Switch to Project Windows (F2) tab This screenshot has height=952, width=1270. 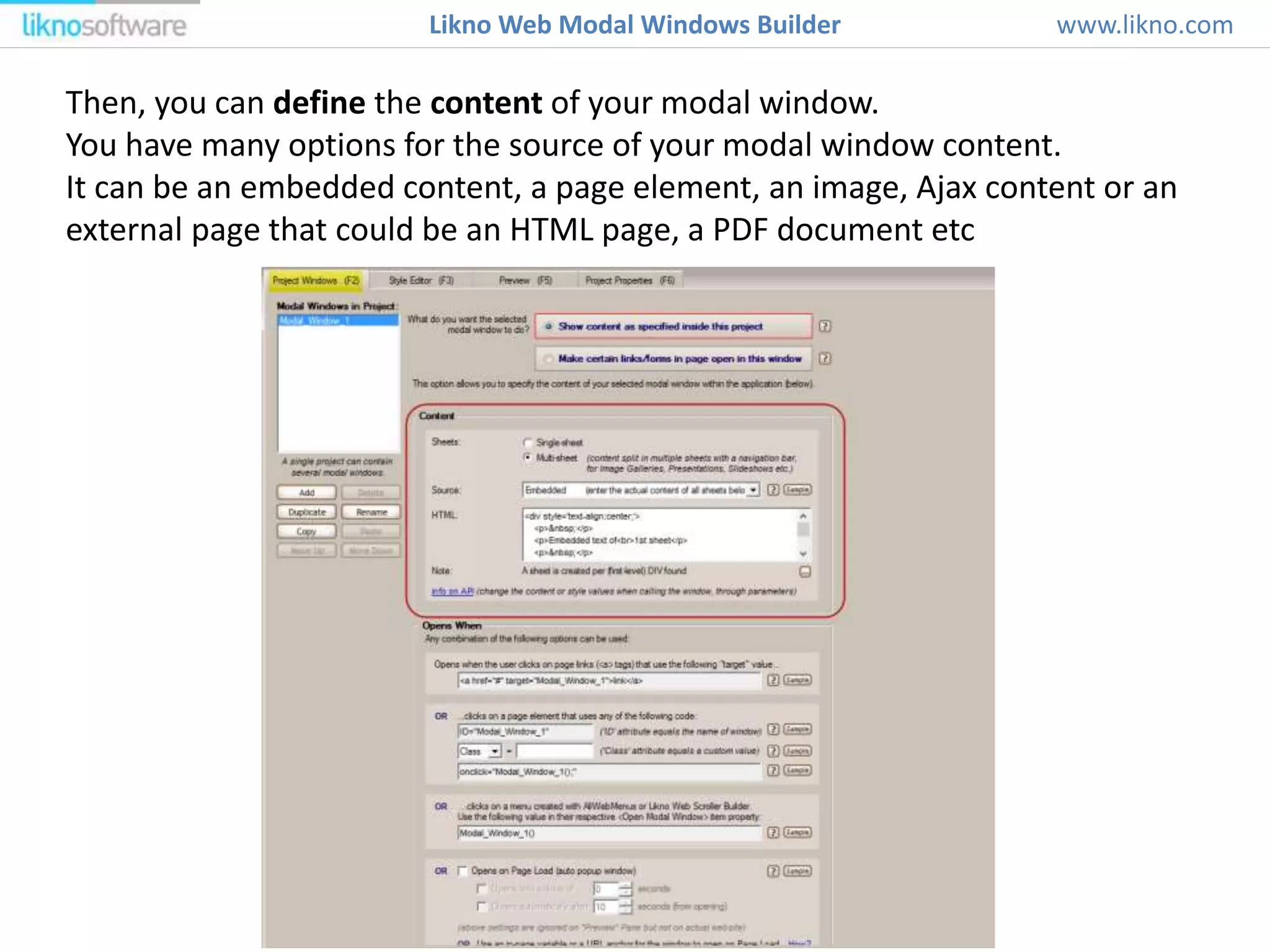[x=316, y=281]
